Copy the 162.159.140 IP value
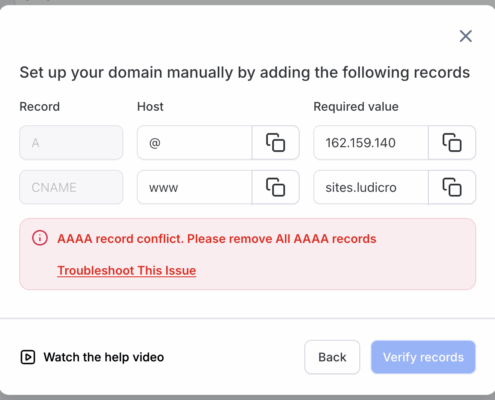 click(x=452, y=143)
